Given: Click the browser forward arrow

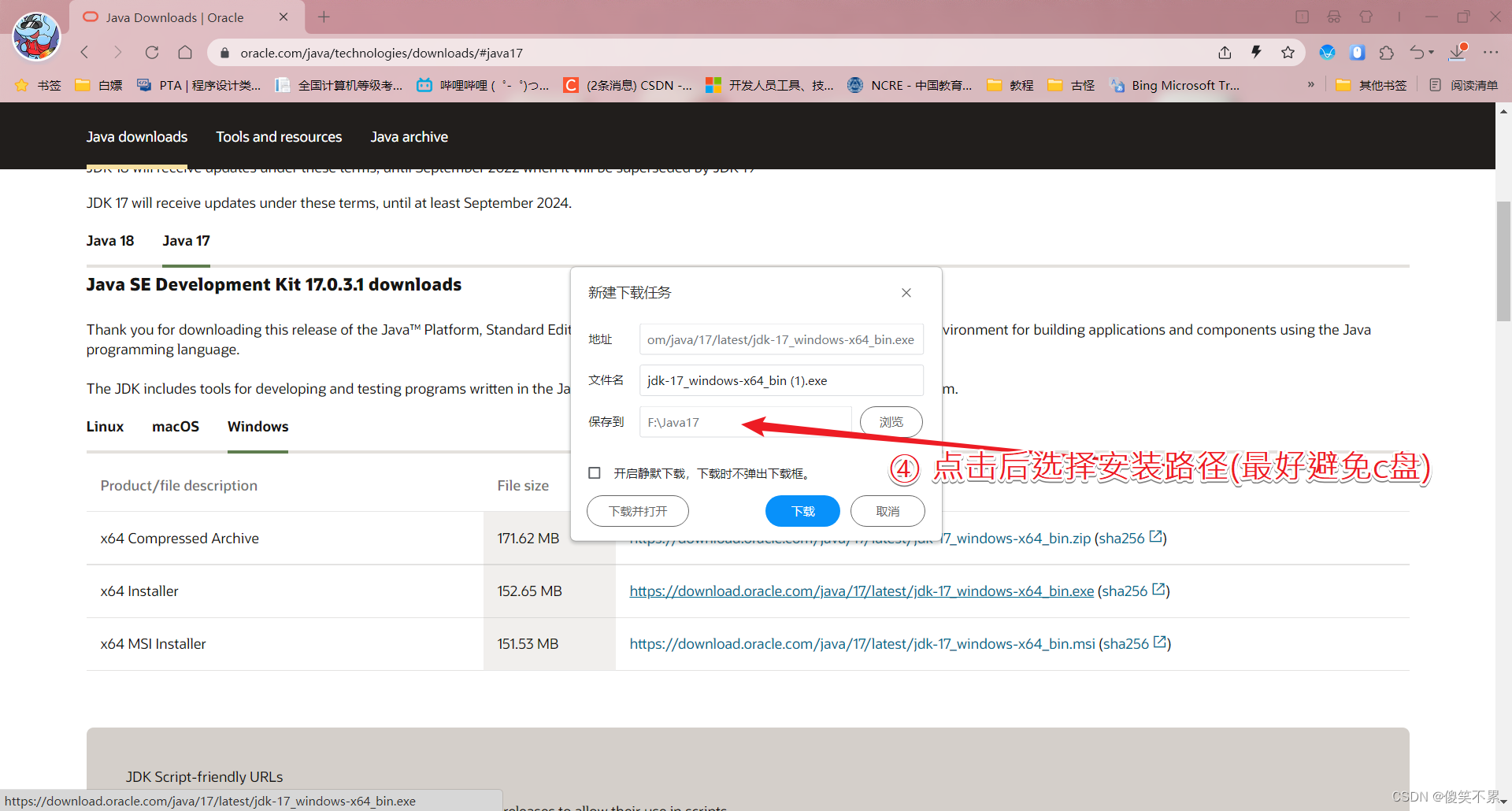Looking at the screenshot, I should (x=118, y=53).
